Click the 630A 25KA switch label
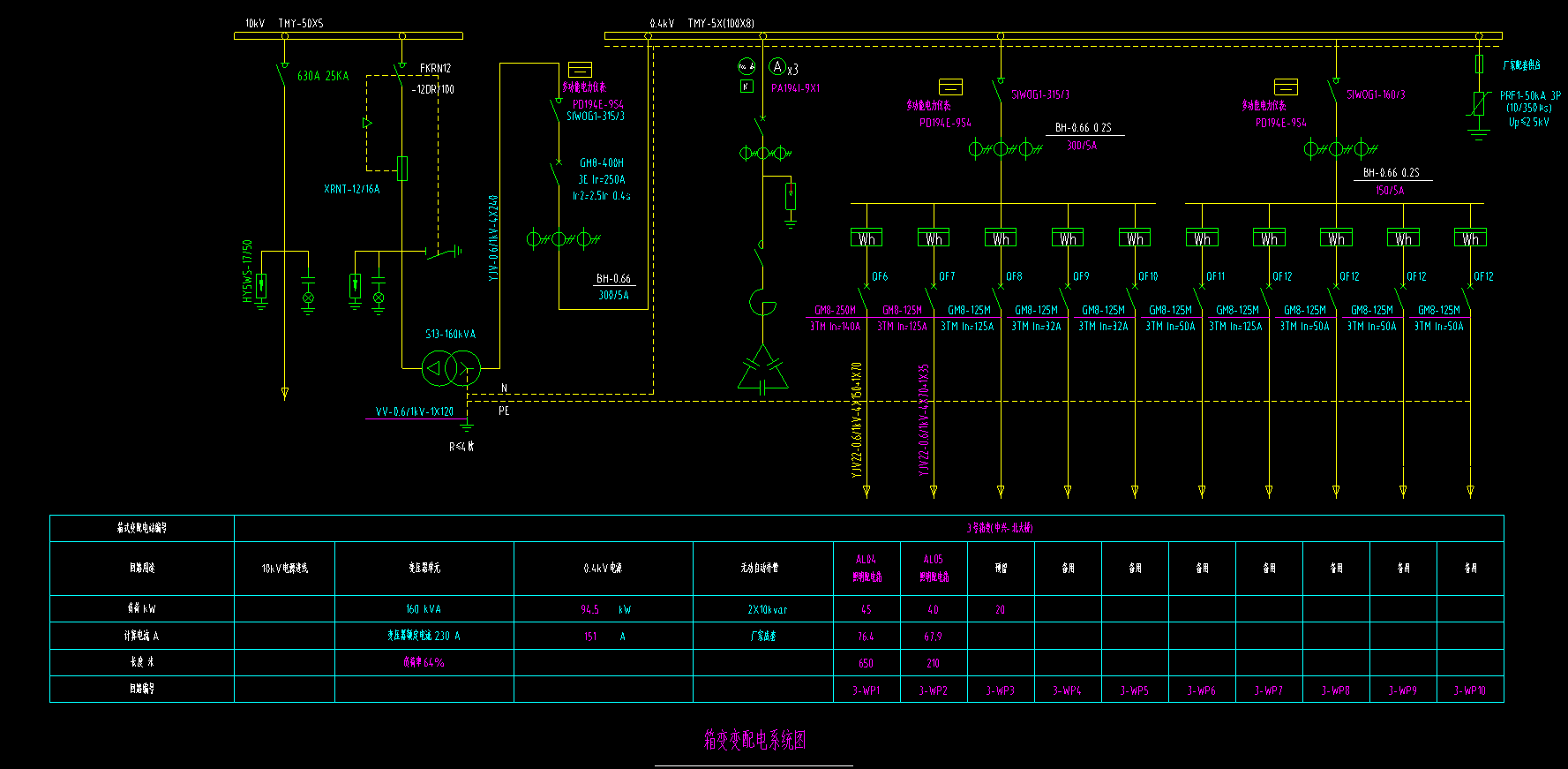The height and width of the screenshot is (769, 1568). [x=323, y=77]
